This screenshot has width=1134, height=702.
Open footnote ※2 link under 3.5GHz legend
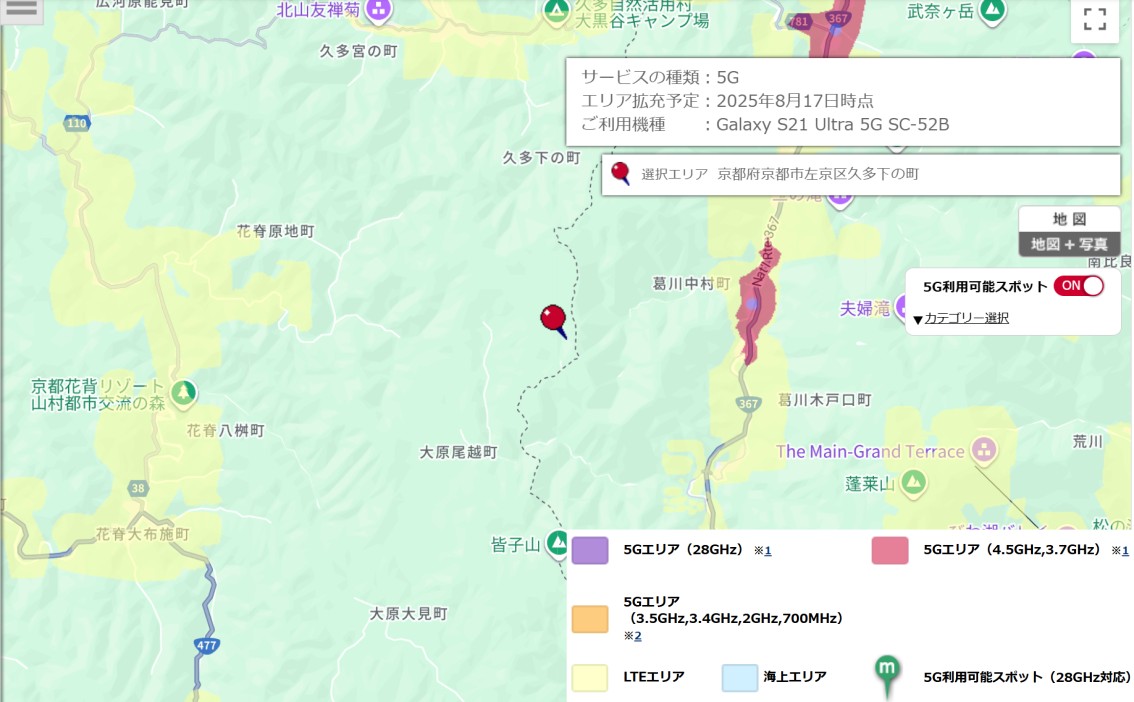637,636
